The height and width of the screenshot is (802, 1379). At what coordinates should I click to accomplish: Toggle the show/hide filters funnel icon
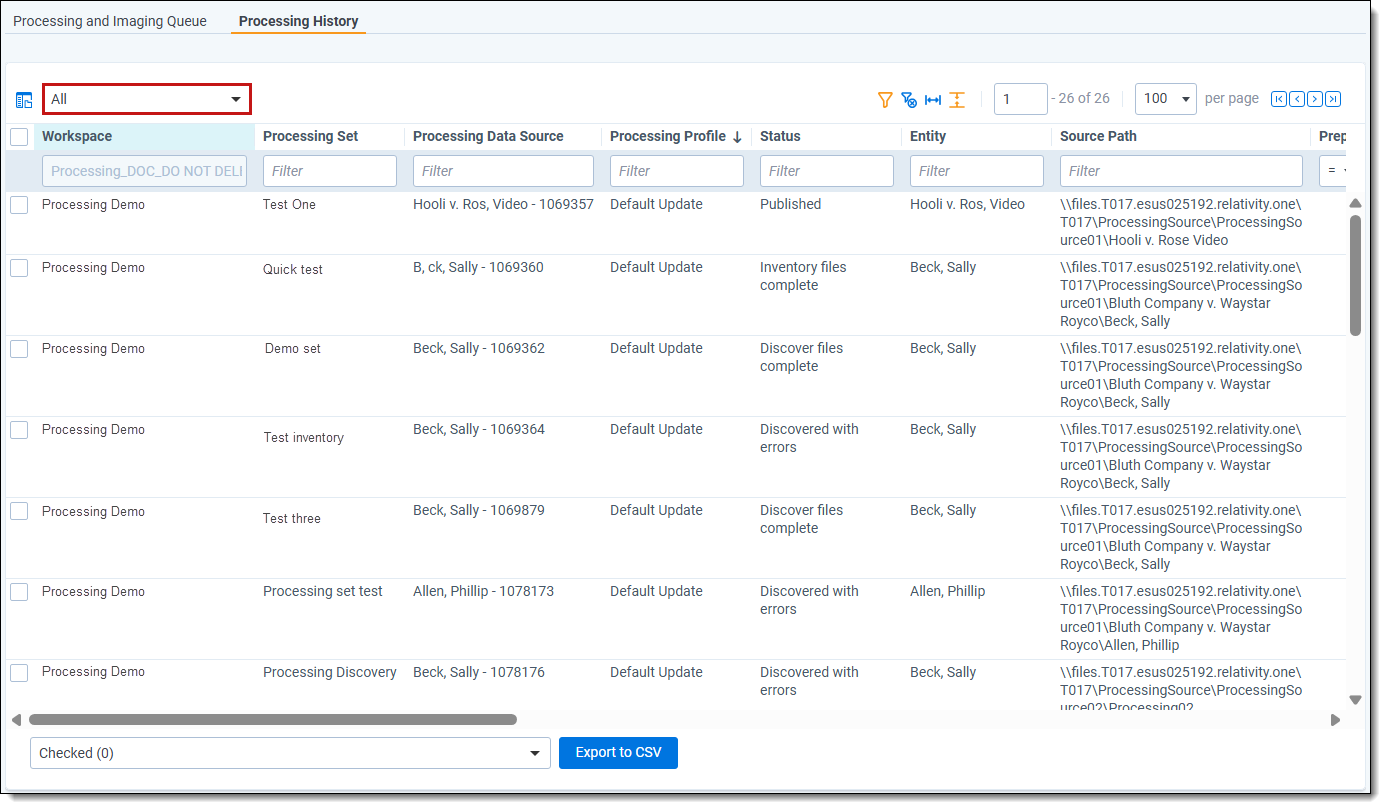(884, 99)
